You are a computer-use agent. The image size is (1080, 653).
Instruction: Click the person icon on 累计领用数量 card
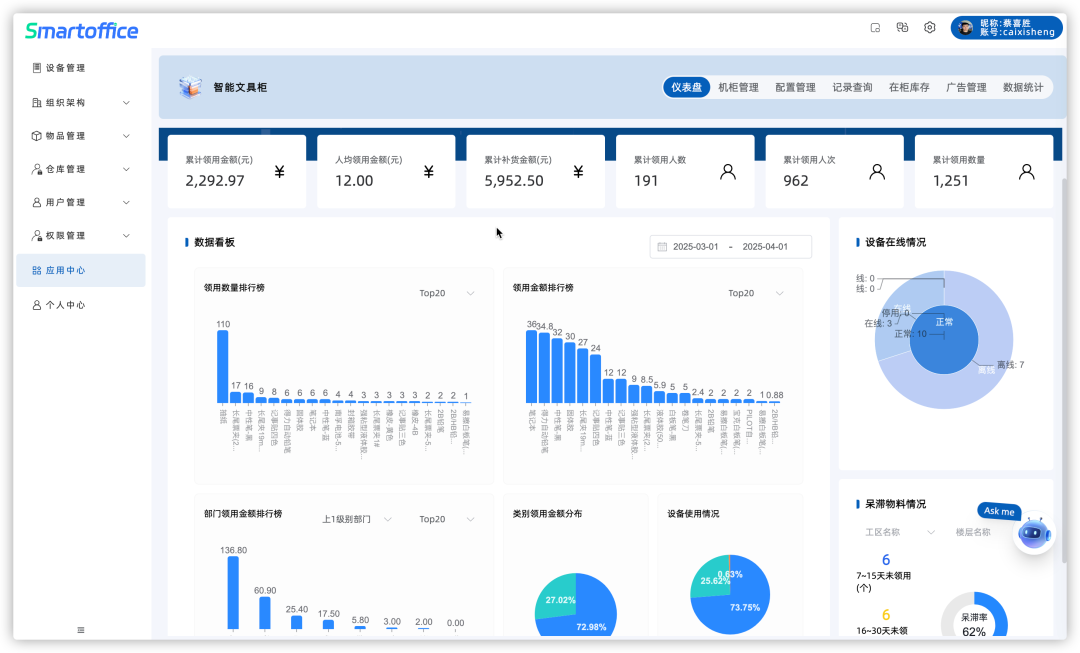coord(1026,172)
